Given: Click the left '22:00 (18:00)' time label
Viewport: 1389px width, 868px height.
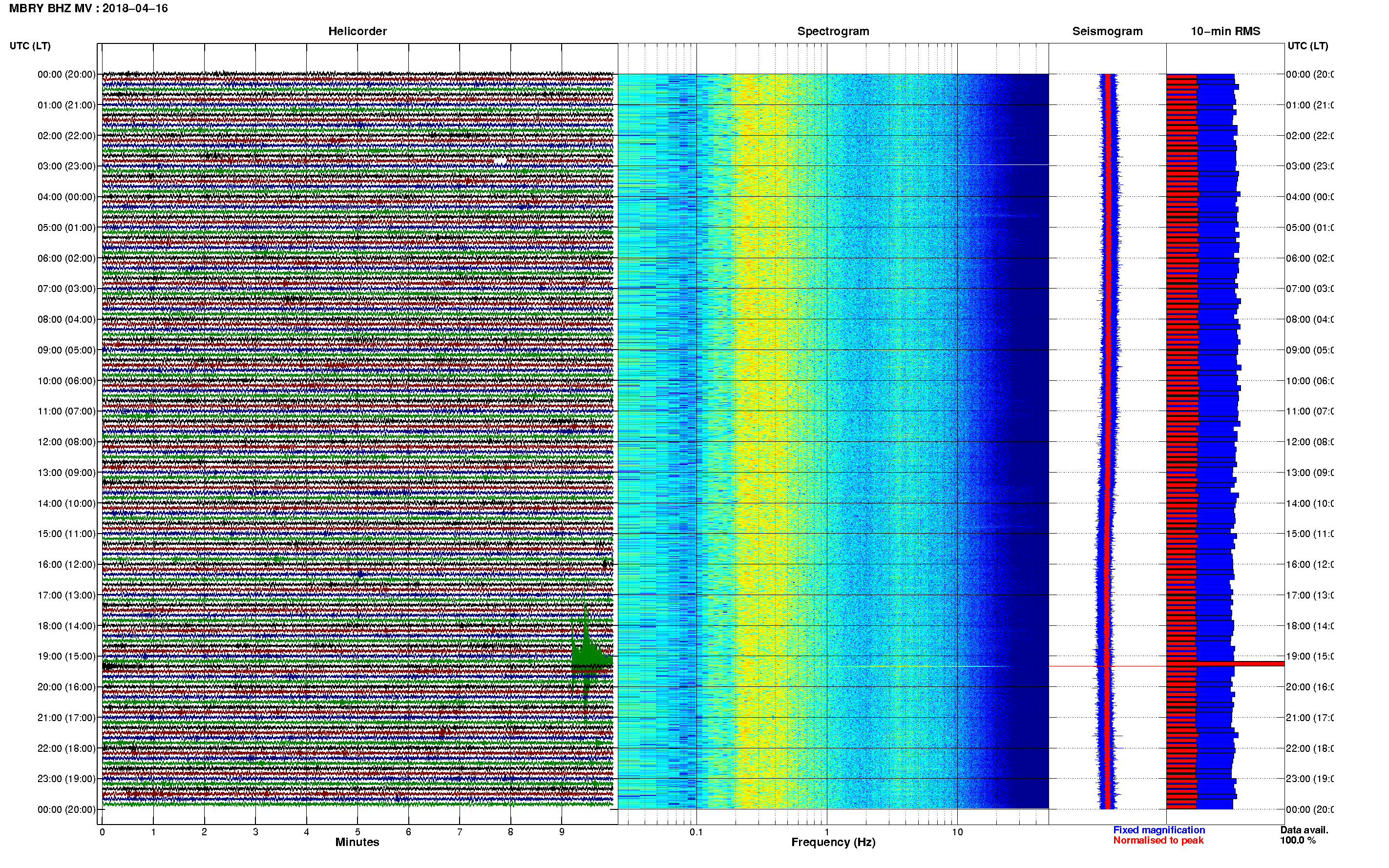Looking at the screenshot, I should pyautogui.click(x=66, y=748).
